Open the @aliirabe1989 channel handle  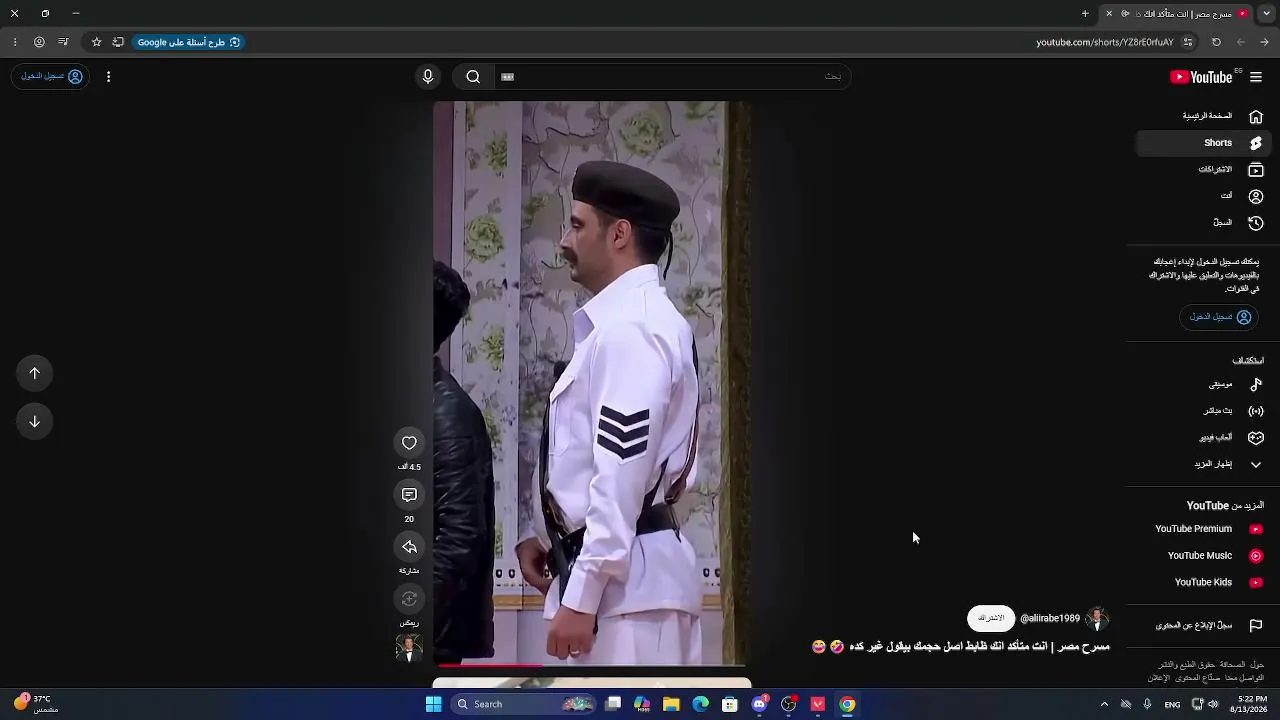click(1050, 618)
